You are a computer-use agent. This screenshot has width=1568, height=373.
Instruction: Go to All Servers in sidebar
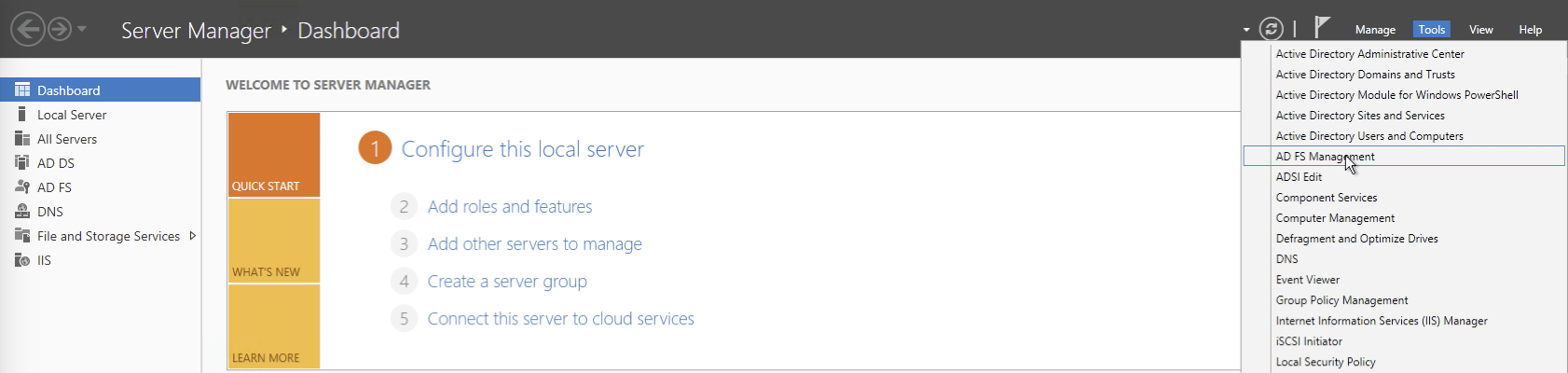pyautogui.click(x=66, y=139)
